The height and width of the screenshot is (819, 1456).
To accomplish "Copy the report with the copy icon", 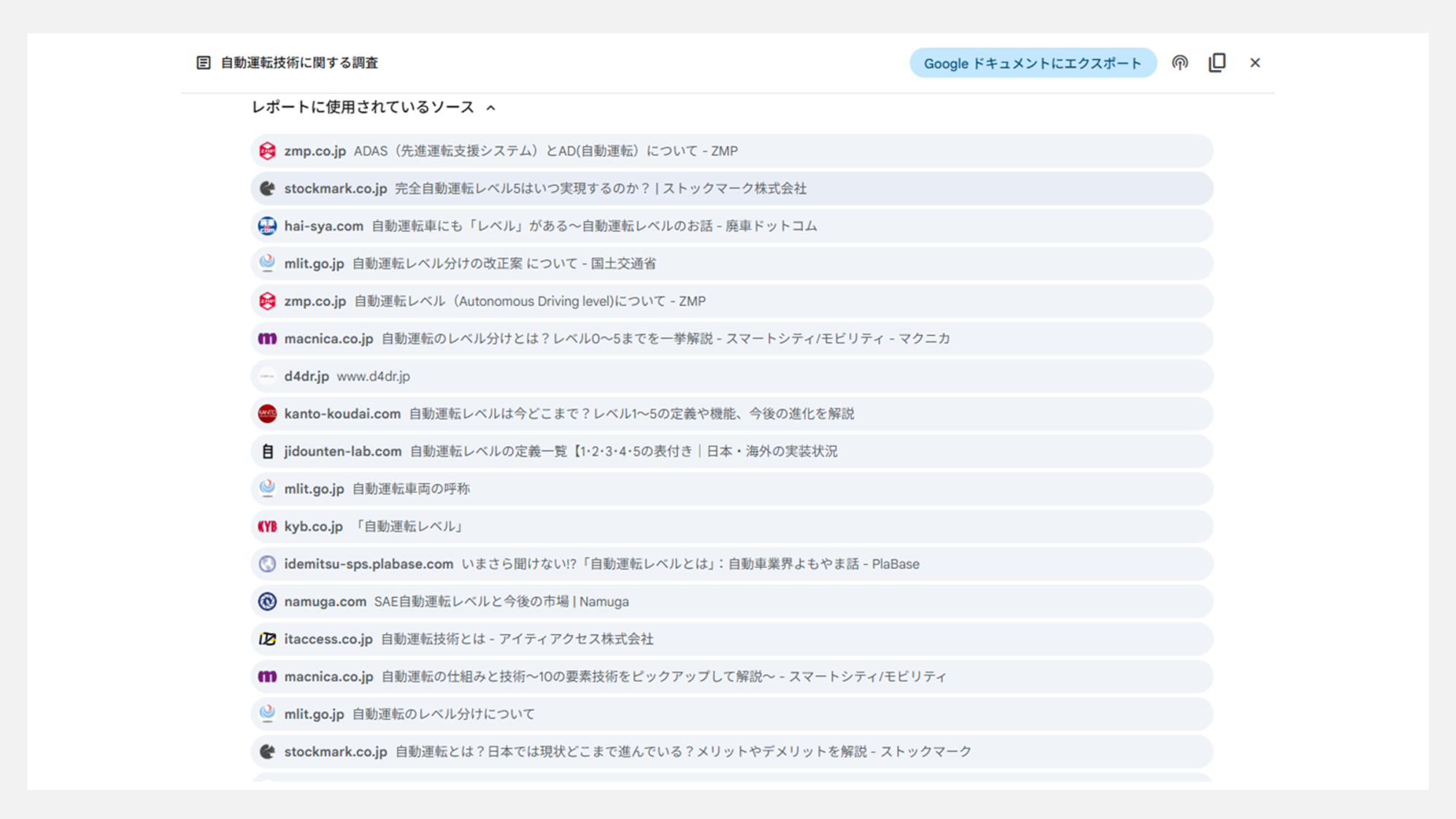I will [1217, 63].
